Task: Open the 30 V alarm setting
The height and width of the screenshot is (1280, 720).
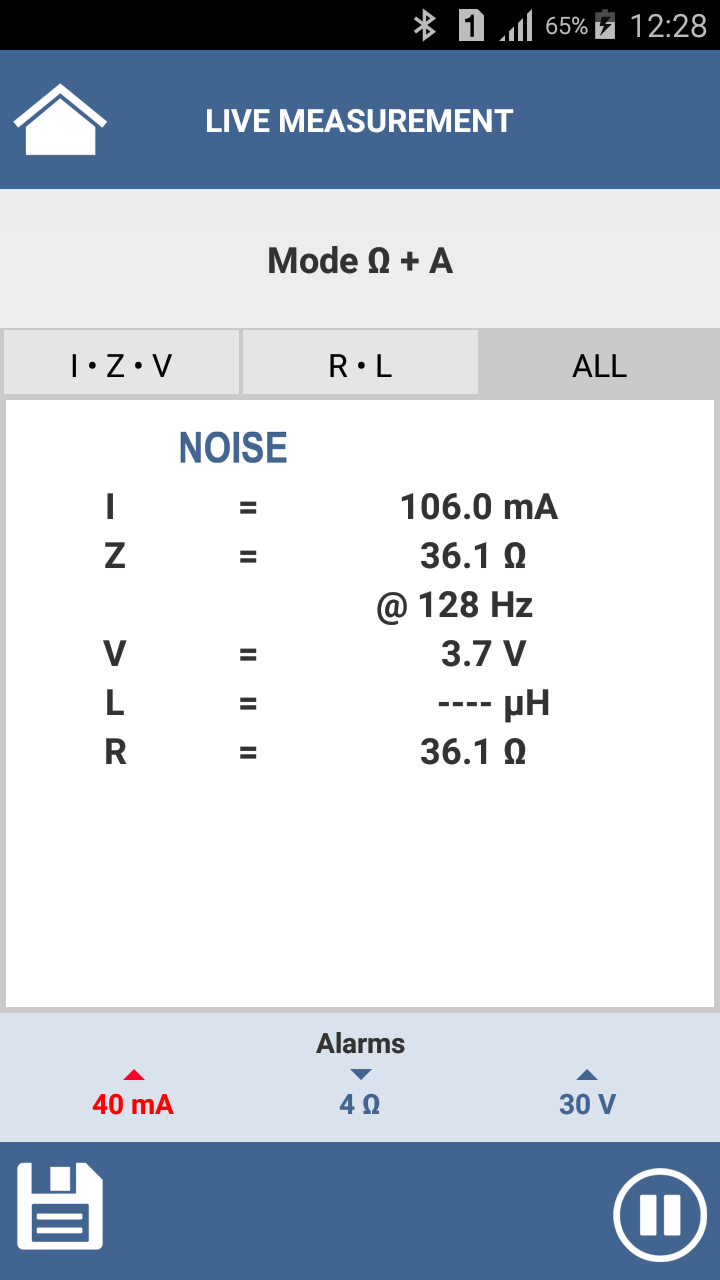Action: point(587,1104)
